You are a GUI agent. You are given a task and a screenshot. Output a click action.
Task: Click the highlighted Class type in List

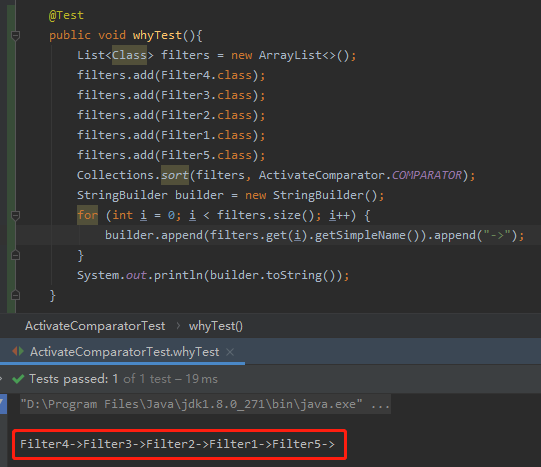point(129,55)
